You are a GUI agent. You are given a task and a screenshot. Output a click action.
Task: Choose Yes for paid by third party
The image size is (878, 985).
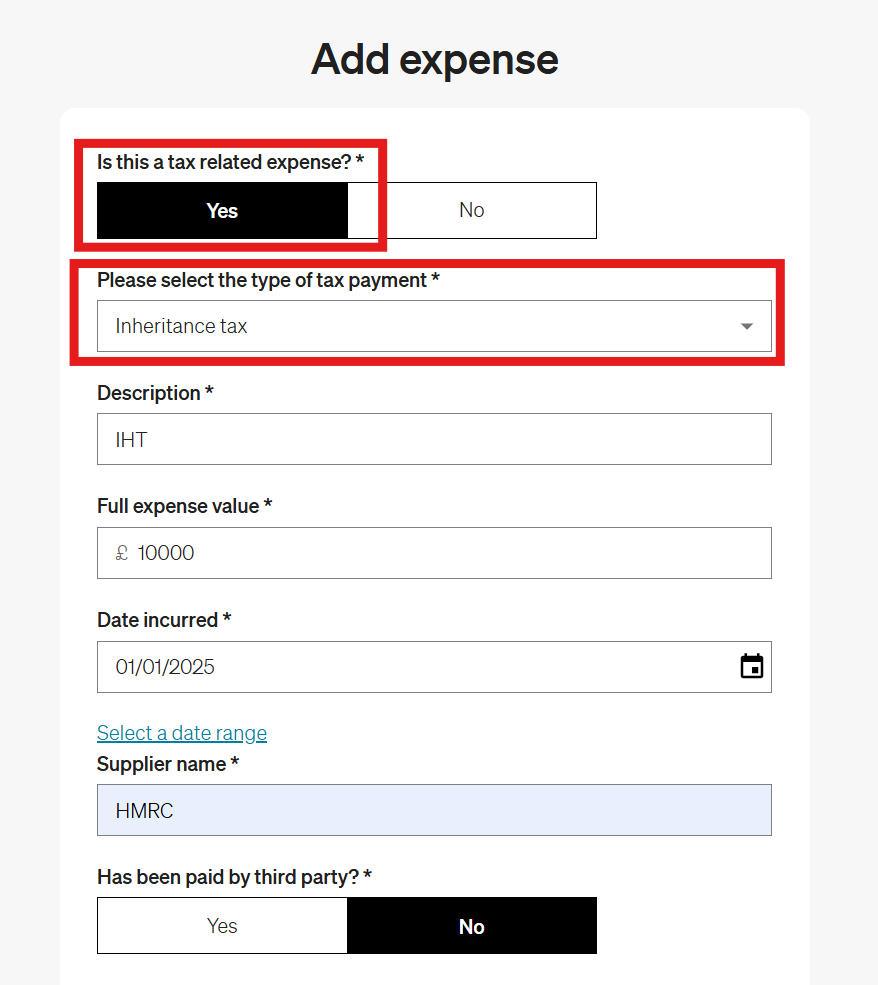[x=222, y=926]
